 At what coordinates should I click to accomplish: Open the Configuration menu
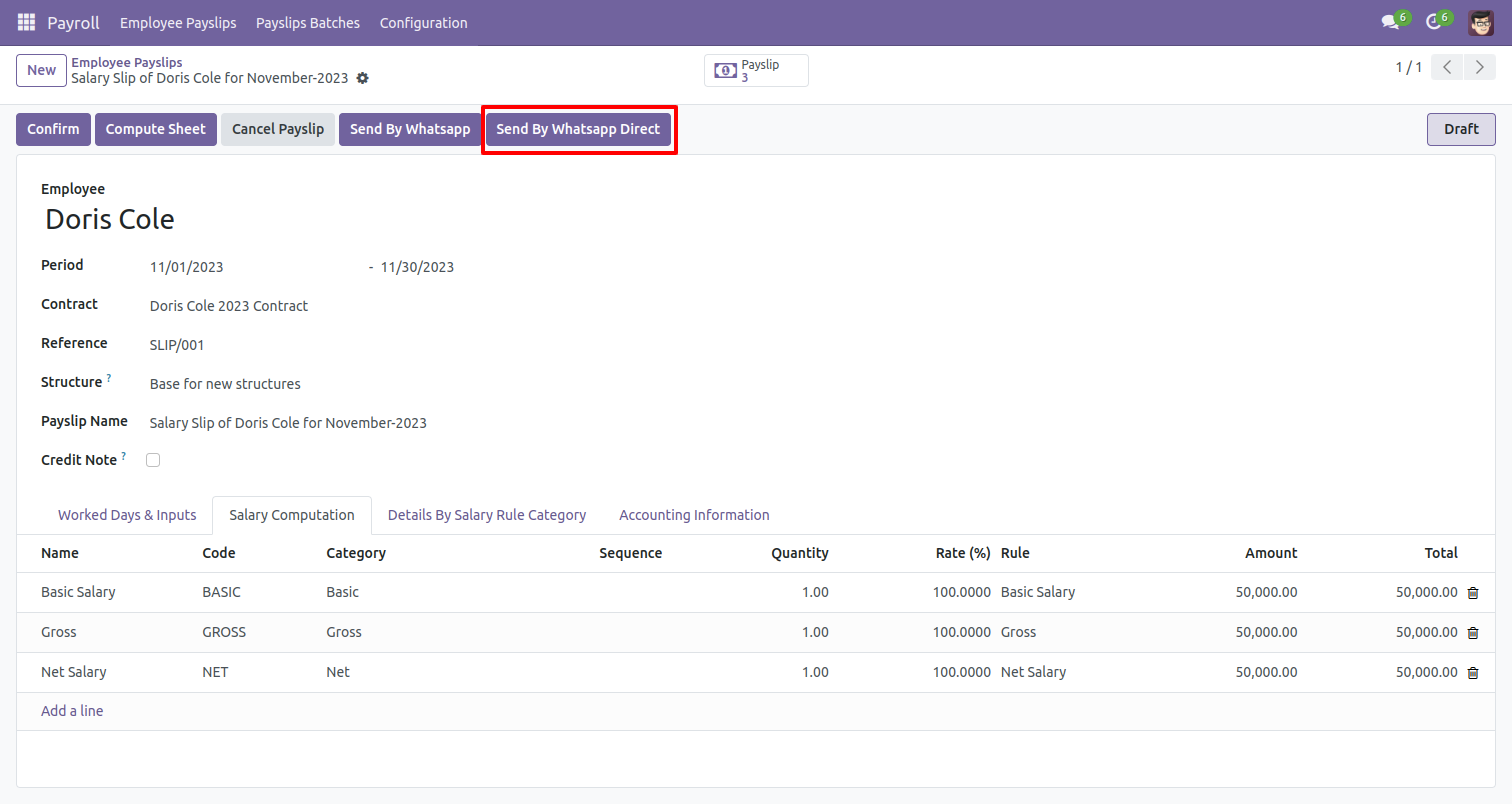point(423,22)
